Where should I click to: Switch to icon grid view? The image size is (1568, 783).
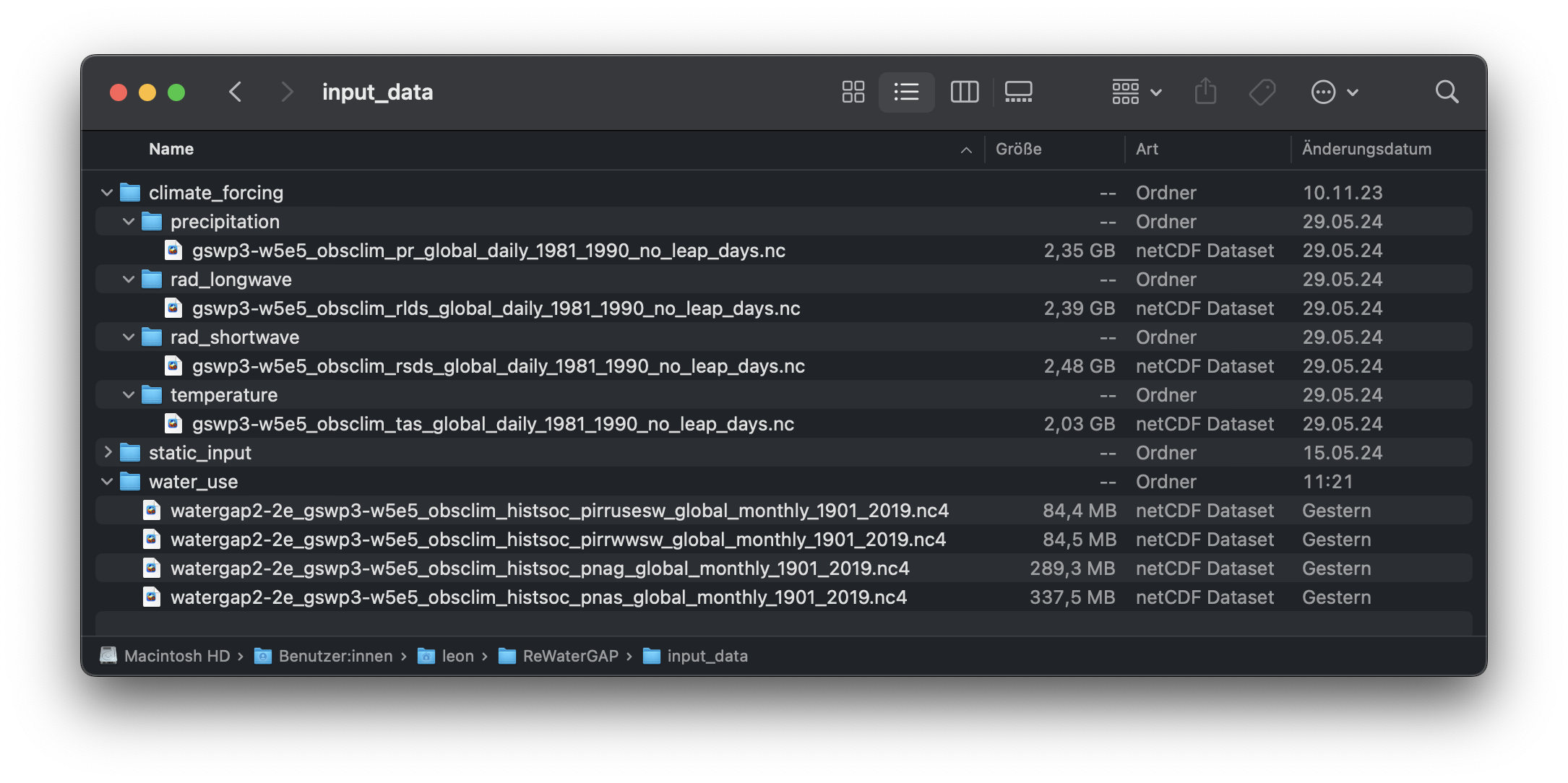(x=853, y=92)
